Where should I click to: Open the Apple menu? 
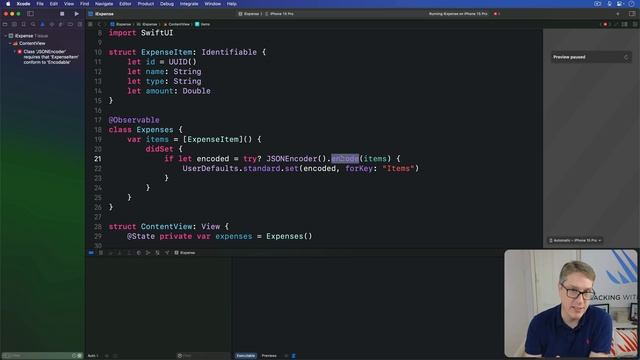coord(8,4)
